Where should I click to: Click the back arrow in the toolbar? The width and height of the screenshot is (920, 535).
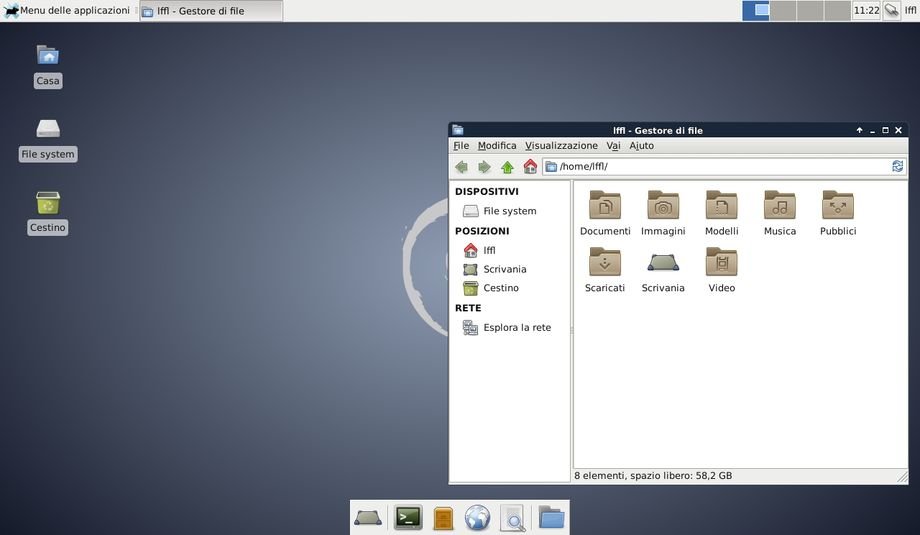pyautogui.click(x=461, y=167)
